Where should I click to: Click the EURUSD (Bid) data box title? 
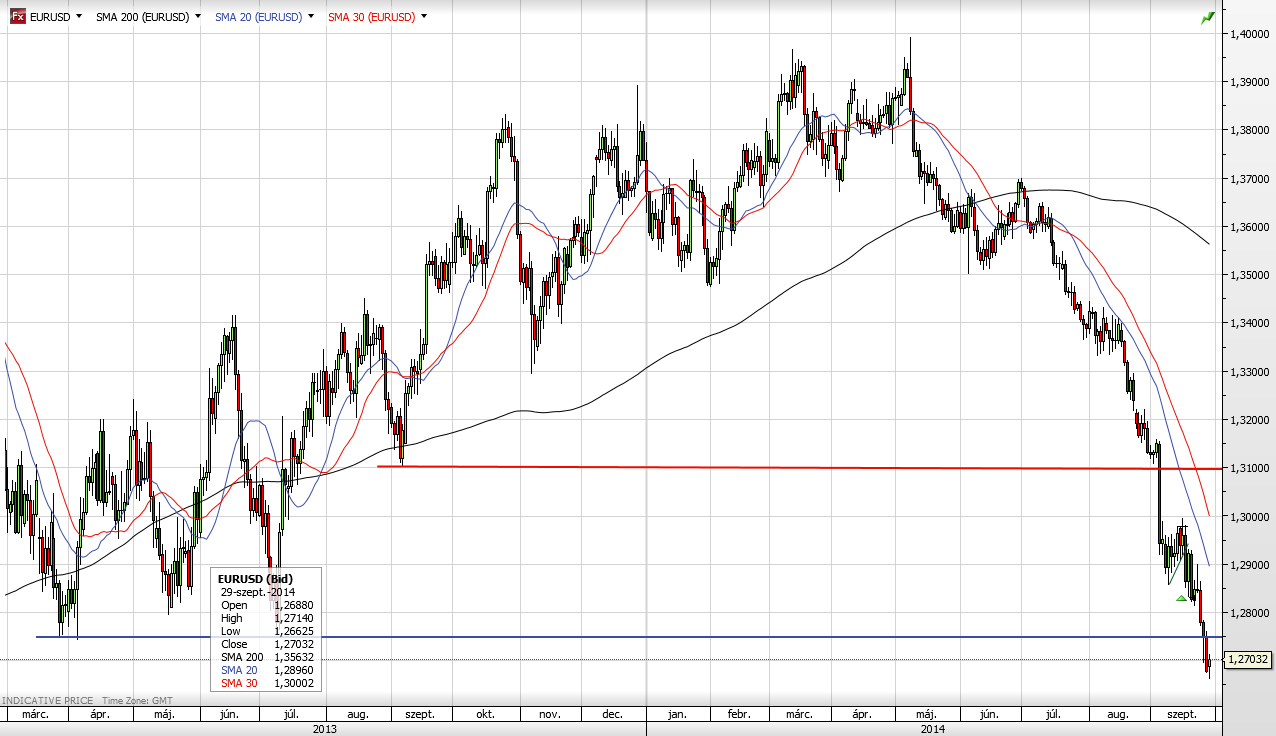pyautogui.click(x=255, y=579)
